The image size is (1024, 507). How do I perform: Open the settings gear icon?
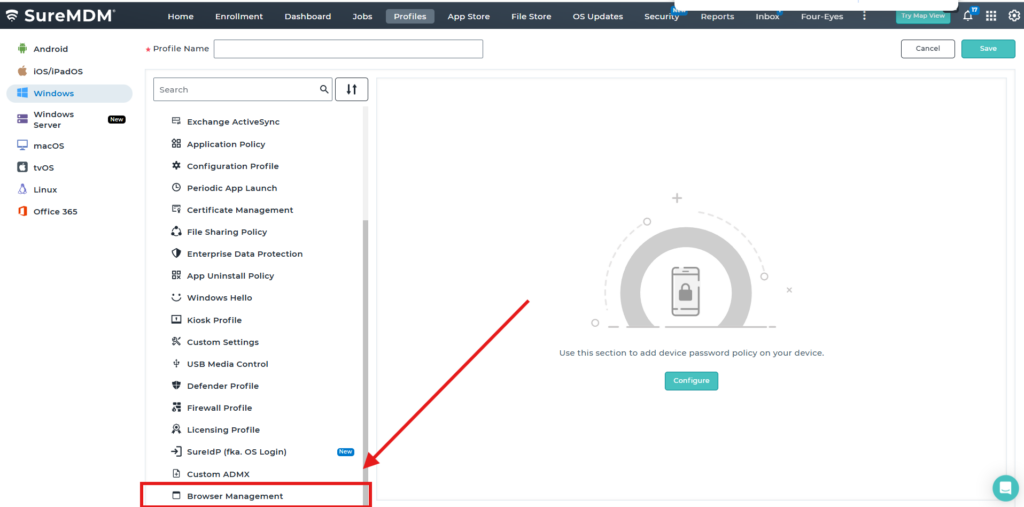click(x=1014, y=16)
